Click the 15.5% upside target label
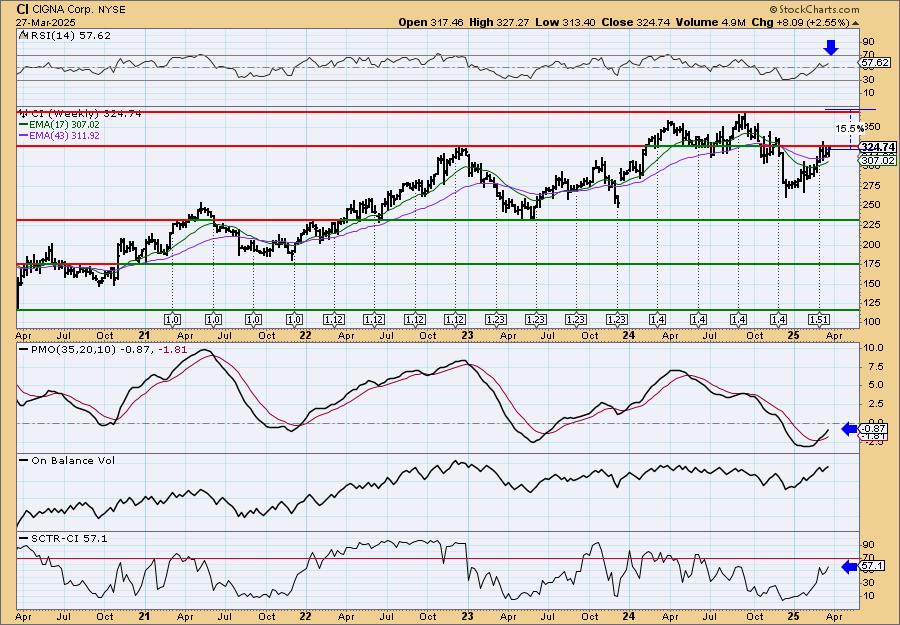Image resolution: width=900 pixels, height=625 pixels. [x=849, y=128]
